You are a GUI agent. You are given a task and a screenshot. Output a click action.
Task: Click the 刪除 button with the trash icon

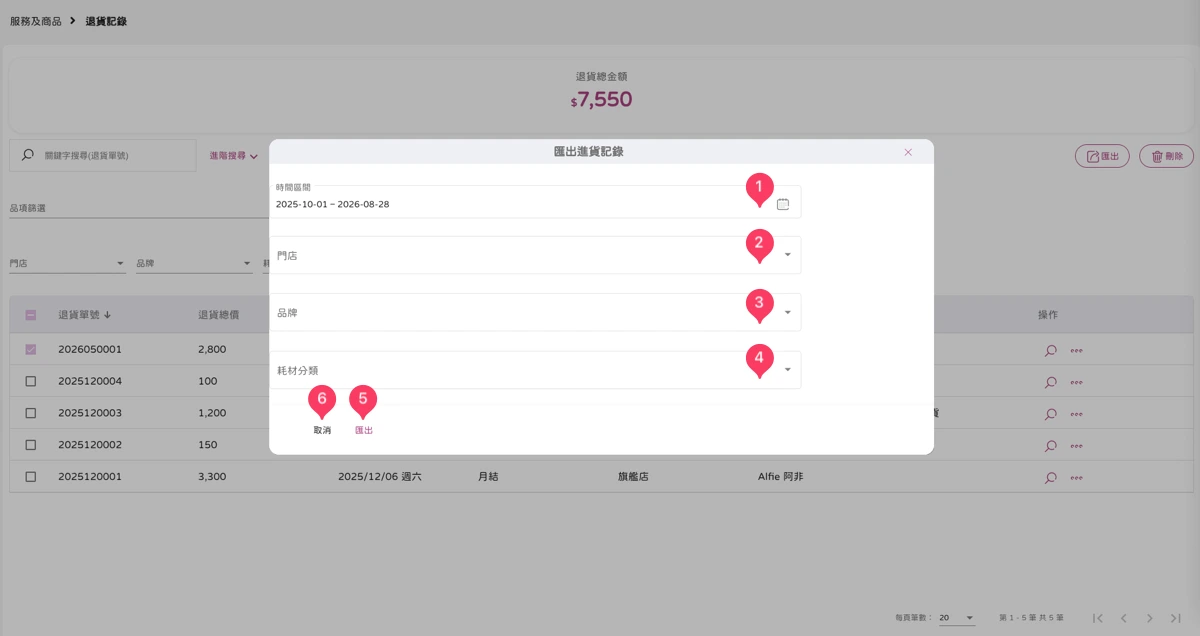coord(1166,156)
